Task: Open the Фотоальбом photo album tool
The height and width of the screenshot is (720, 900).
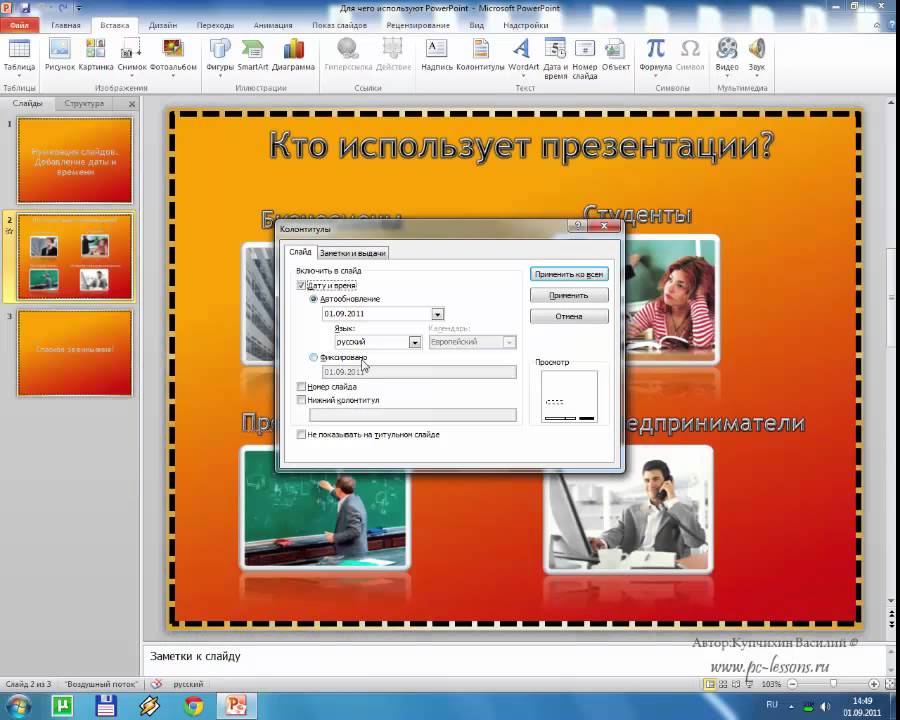Action: 173,49
